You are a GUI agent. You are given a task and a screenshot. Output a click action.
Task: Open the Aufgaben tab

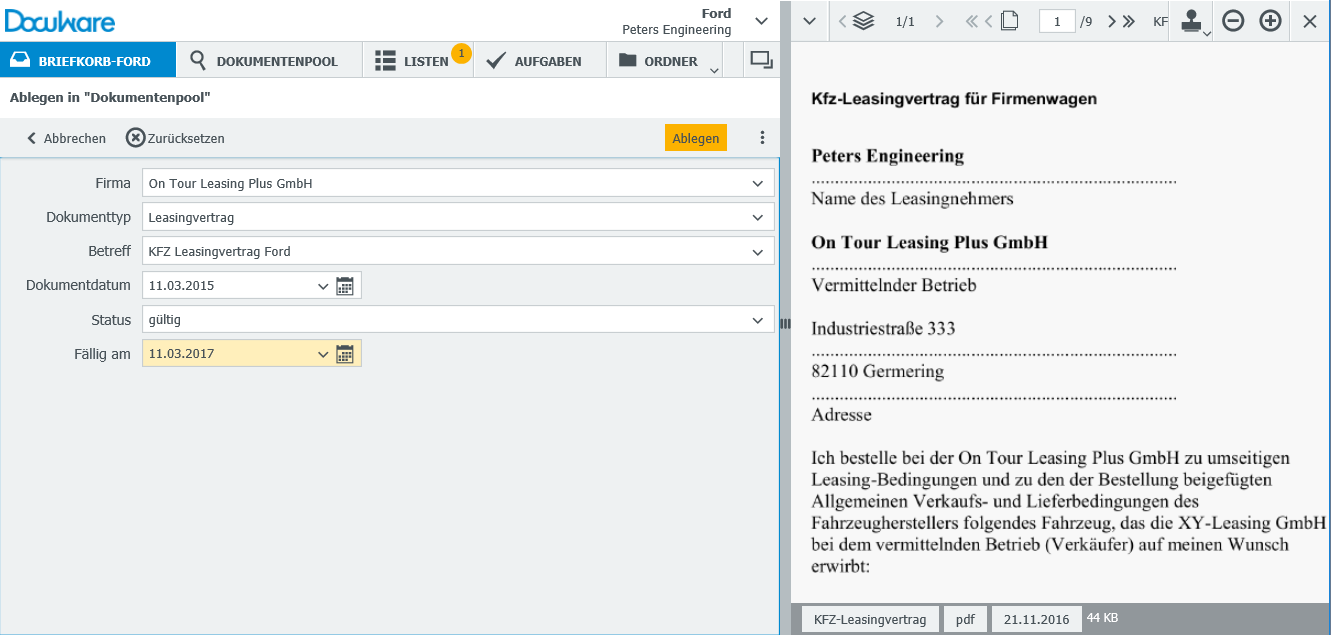pyautogui.click(x=534, y=61)
